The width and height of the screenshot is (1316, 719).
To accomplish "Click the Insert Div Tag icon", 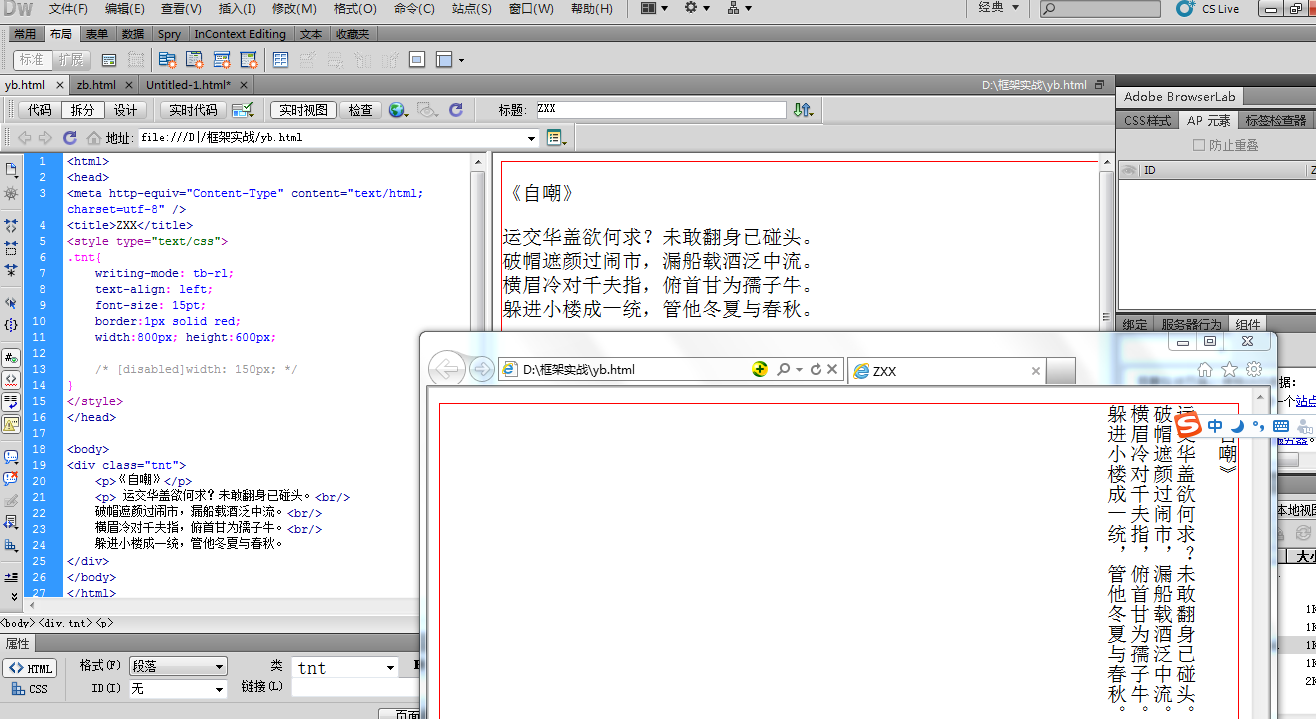I will coord(109,60).
